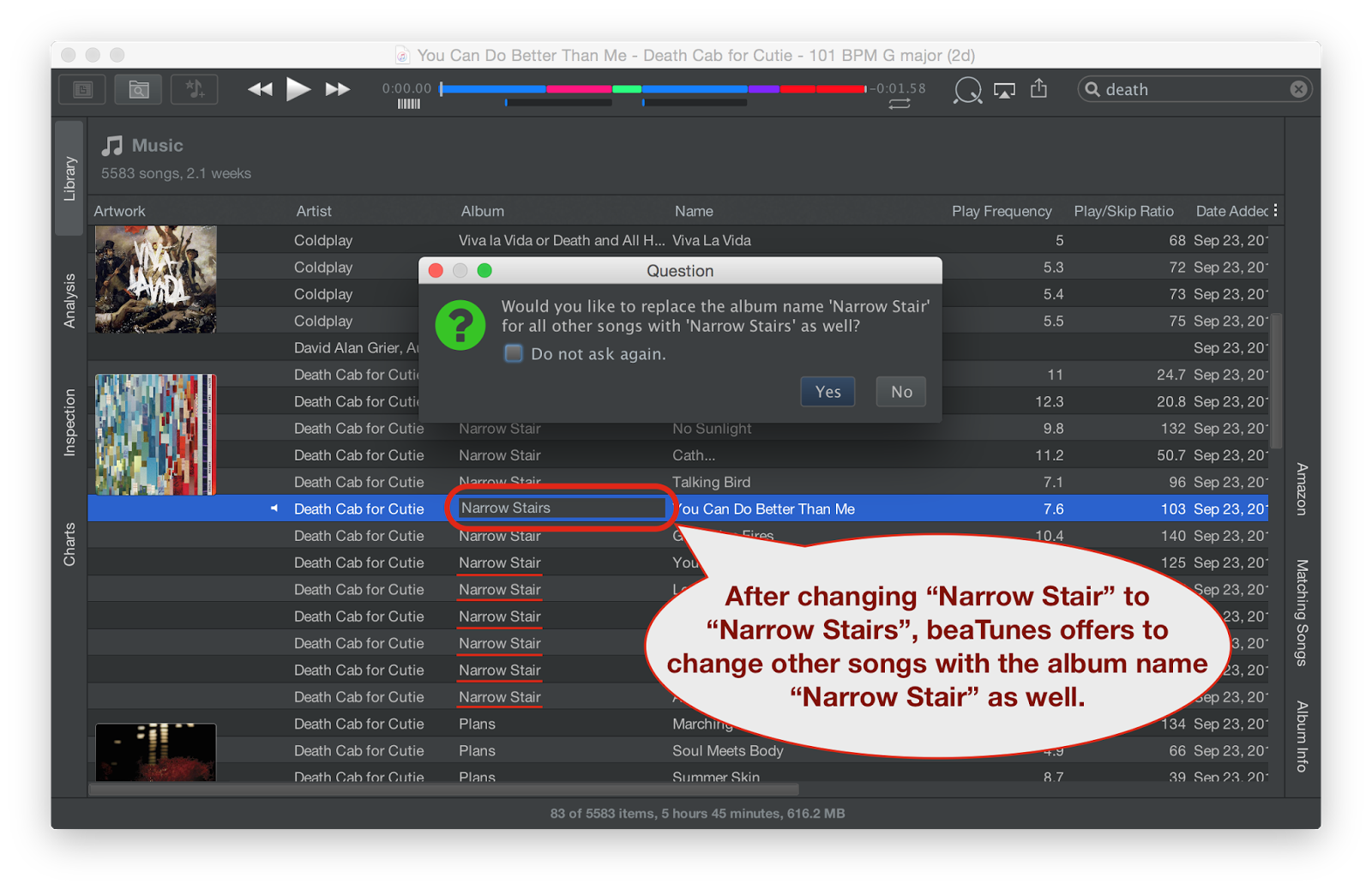The width and height of the screenshot is (1372, 890).
Task: Open the Amazon side panel tab
Action: point(1302,489)
